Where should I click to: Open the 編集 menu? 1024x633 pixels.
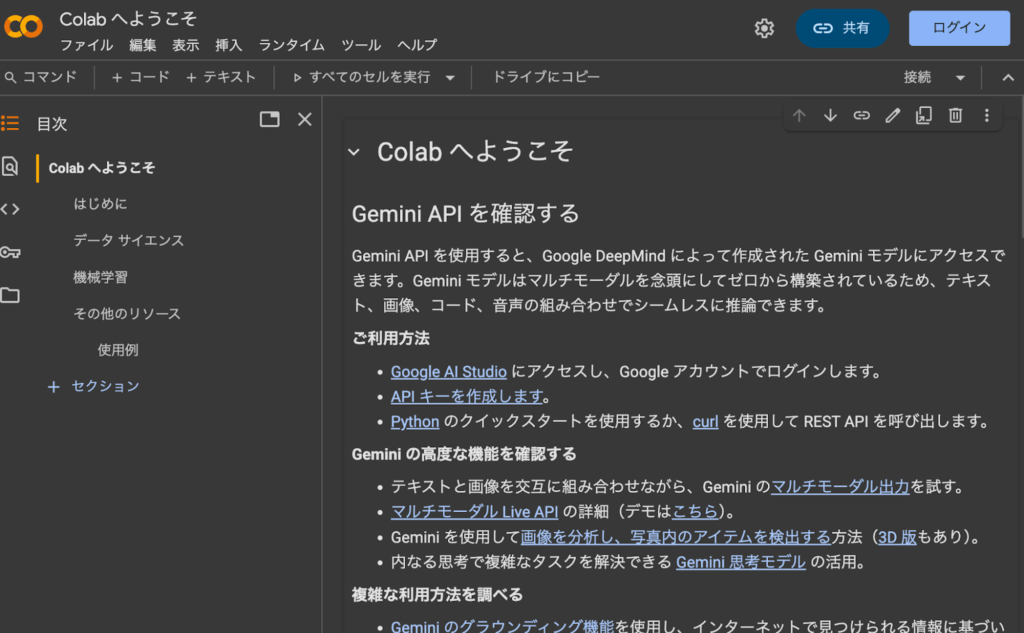point(142,45)
